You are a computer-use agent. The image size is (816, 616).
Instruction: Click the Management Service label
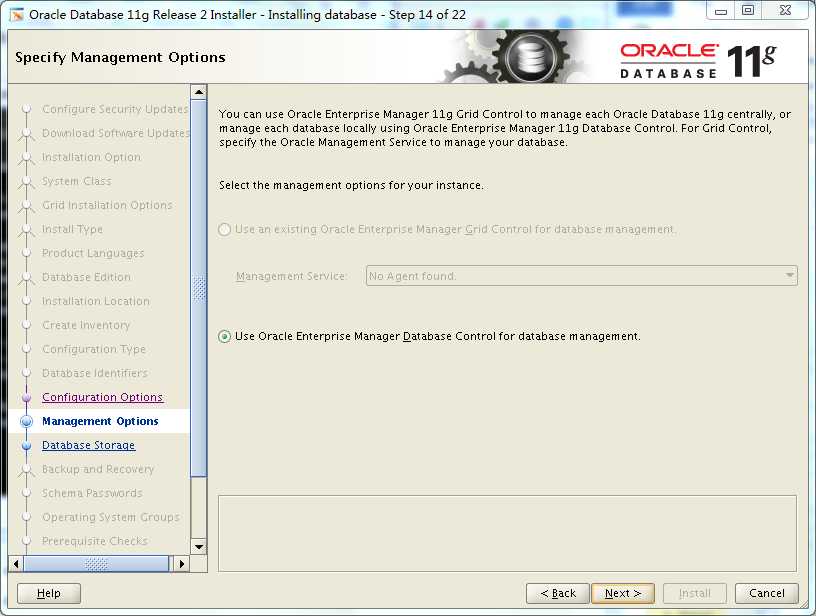coord(291,276)
